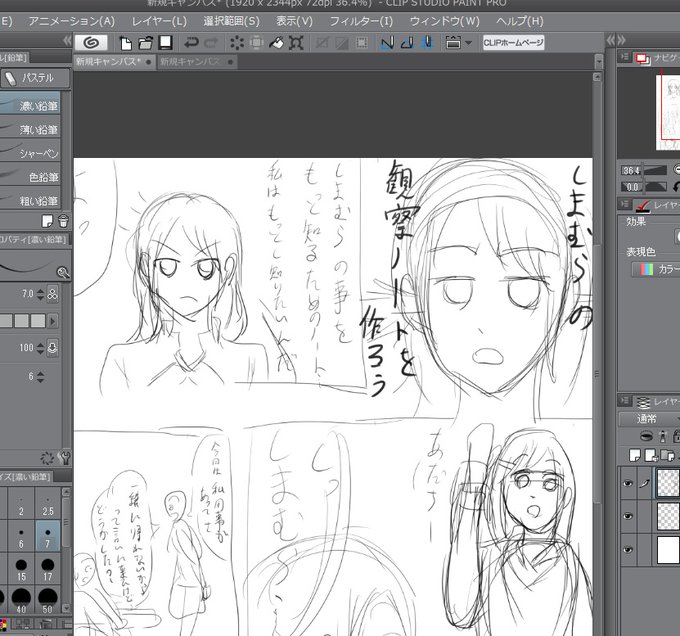The image size is (680, 636).
Task: Choose the シャーペン mechanical pencil brush
Action: click(30, 152)
